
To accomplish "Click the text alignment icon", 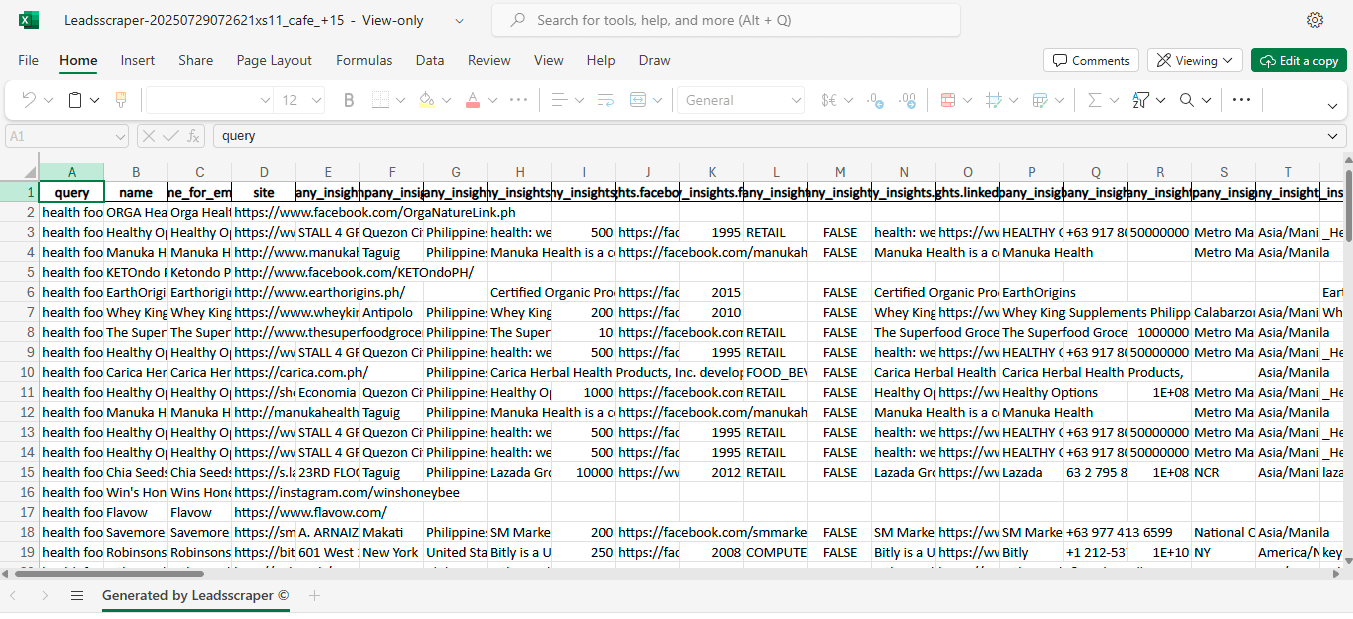I will click(x=559, y=100).
